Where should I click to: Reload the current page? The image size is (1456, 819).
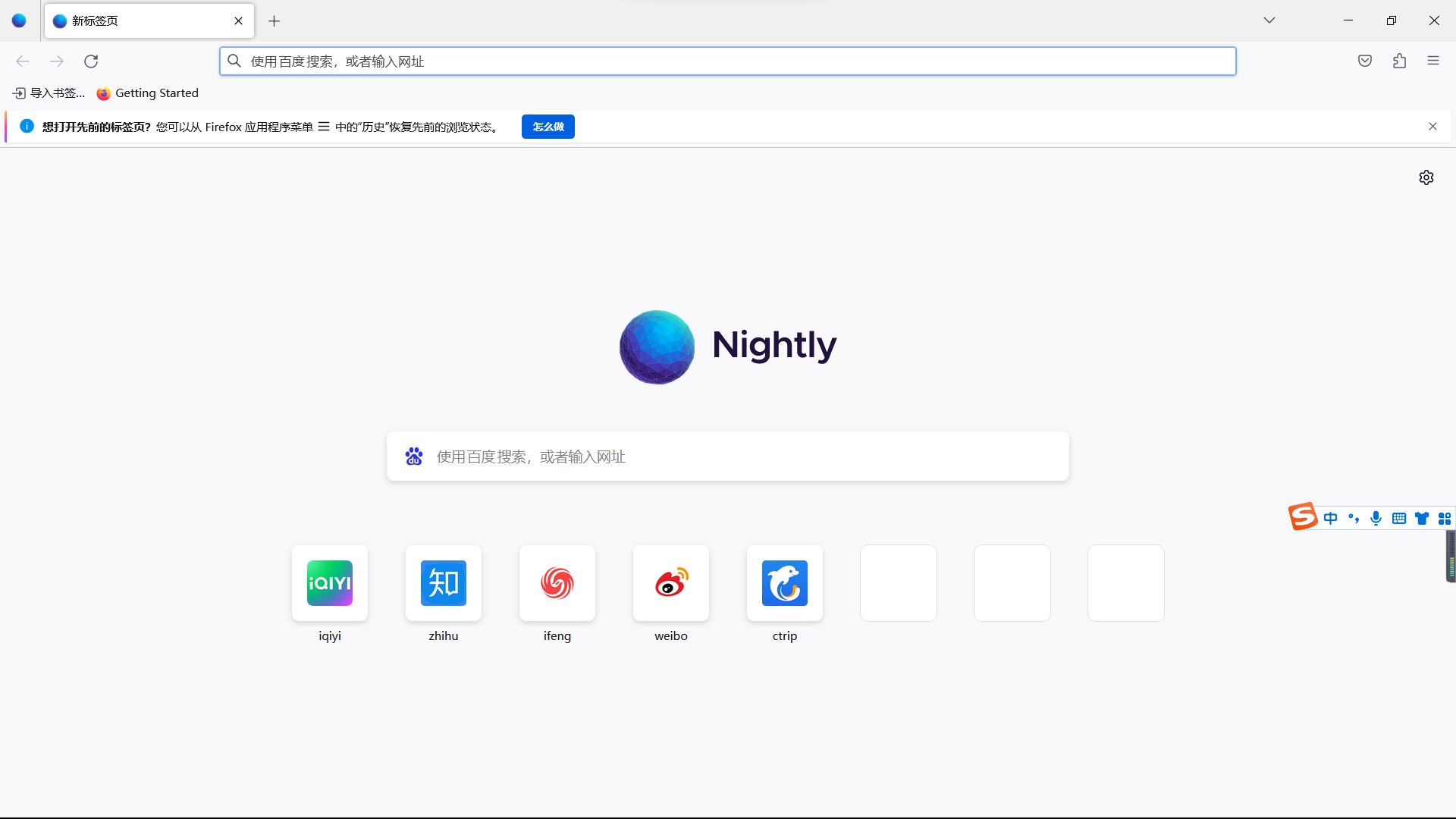91,61
